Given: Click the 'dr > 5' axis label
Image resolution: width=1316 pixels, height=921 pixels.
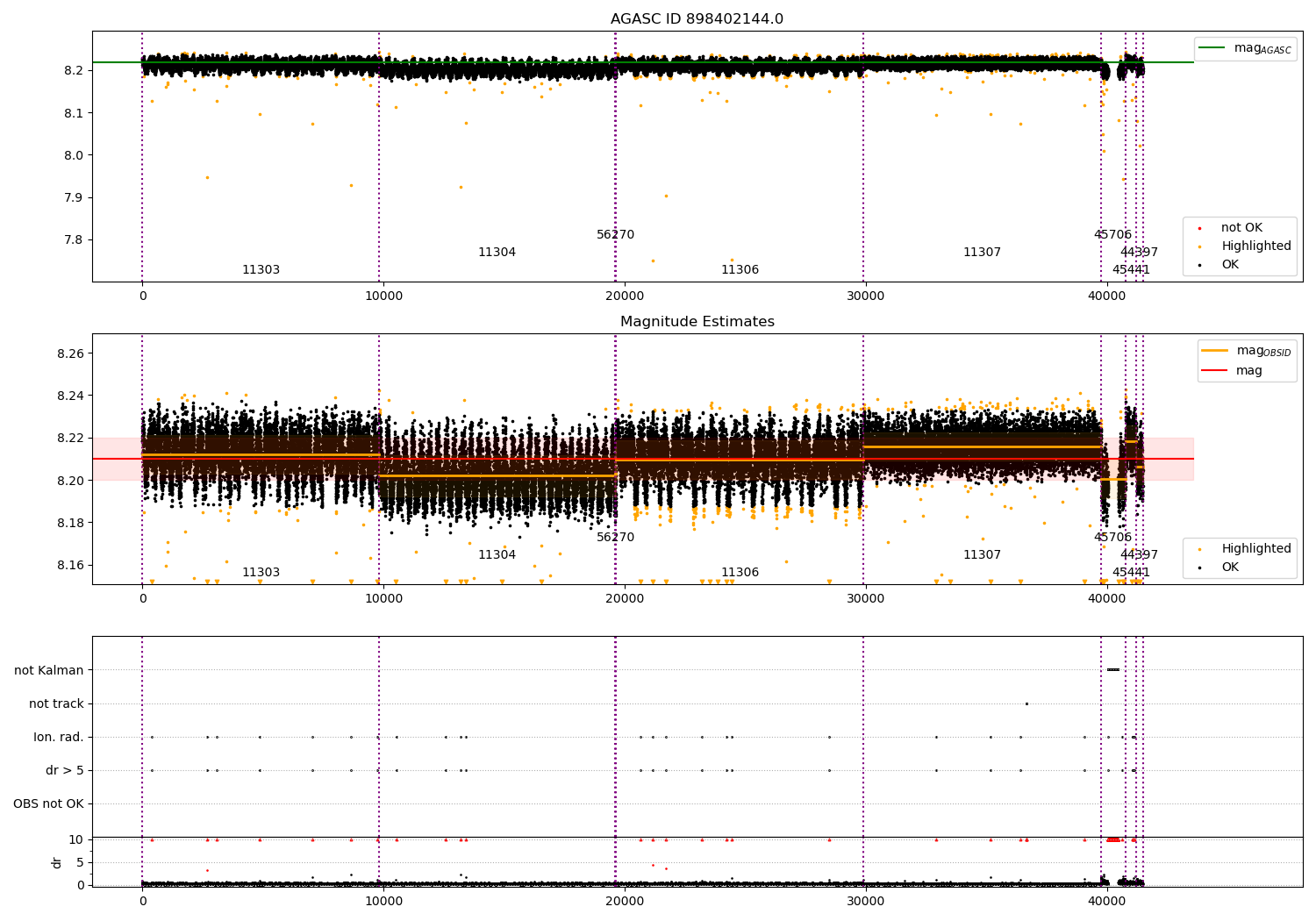Looking at the screenshot, I should [65, 770].
